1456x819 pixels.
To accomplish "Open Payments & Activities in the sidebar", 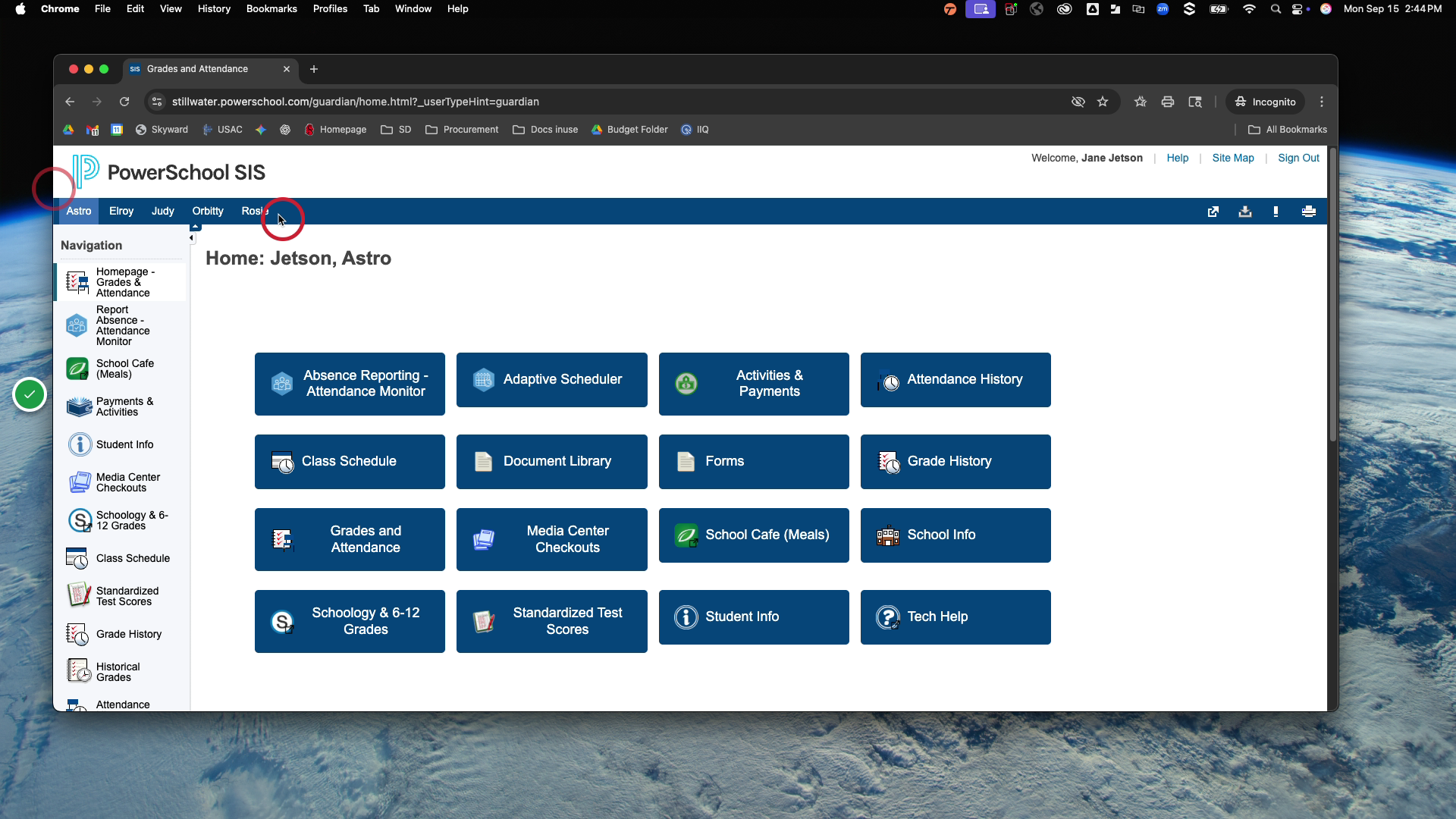I will 121,406.
